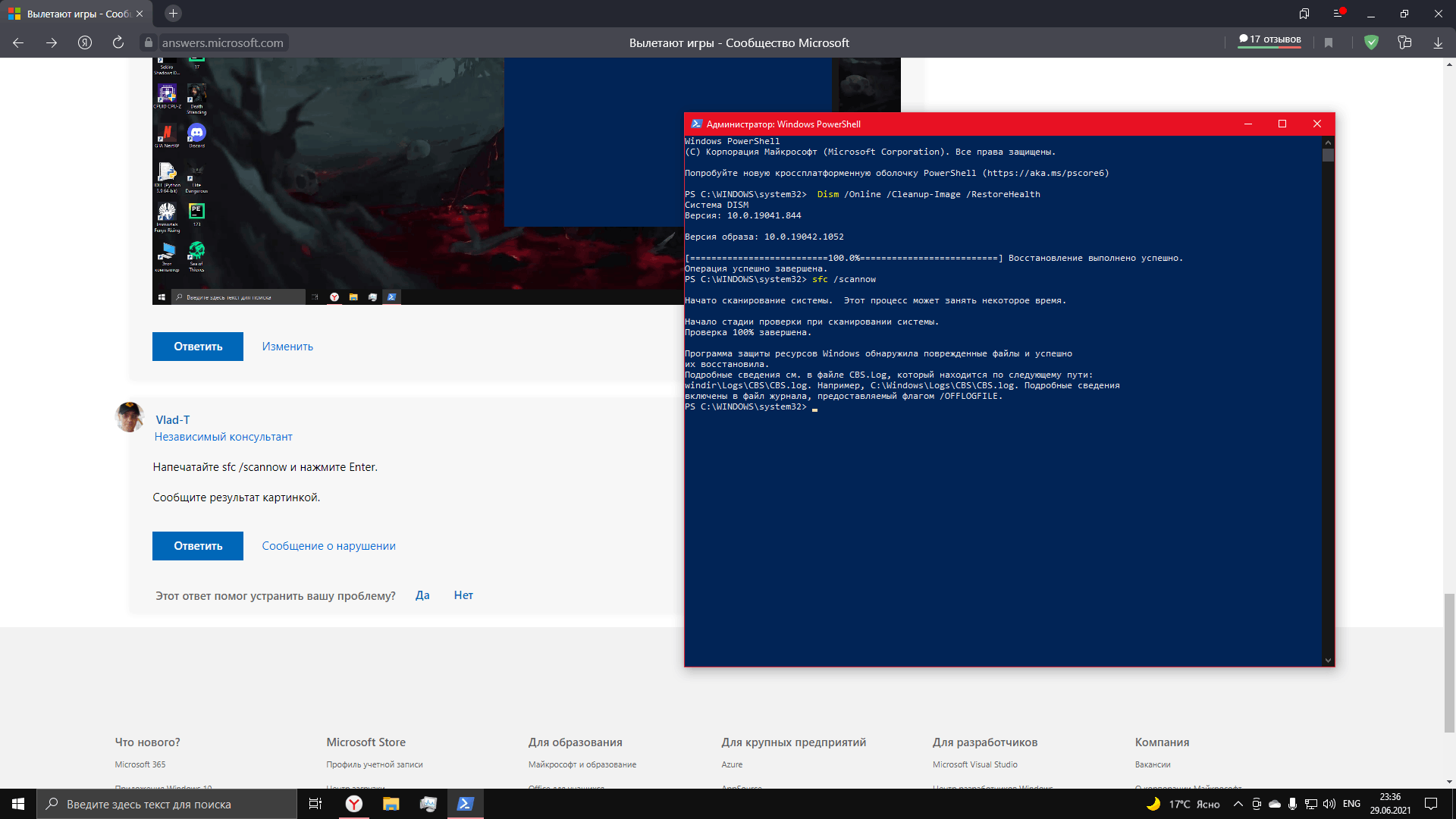Open a new browser tab
This screenshot has height=819, width=1456.
coord(173,14)
